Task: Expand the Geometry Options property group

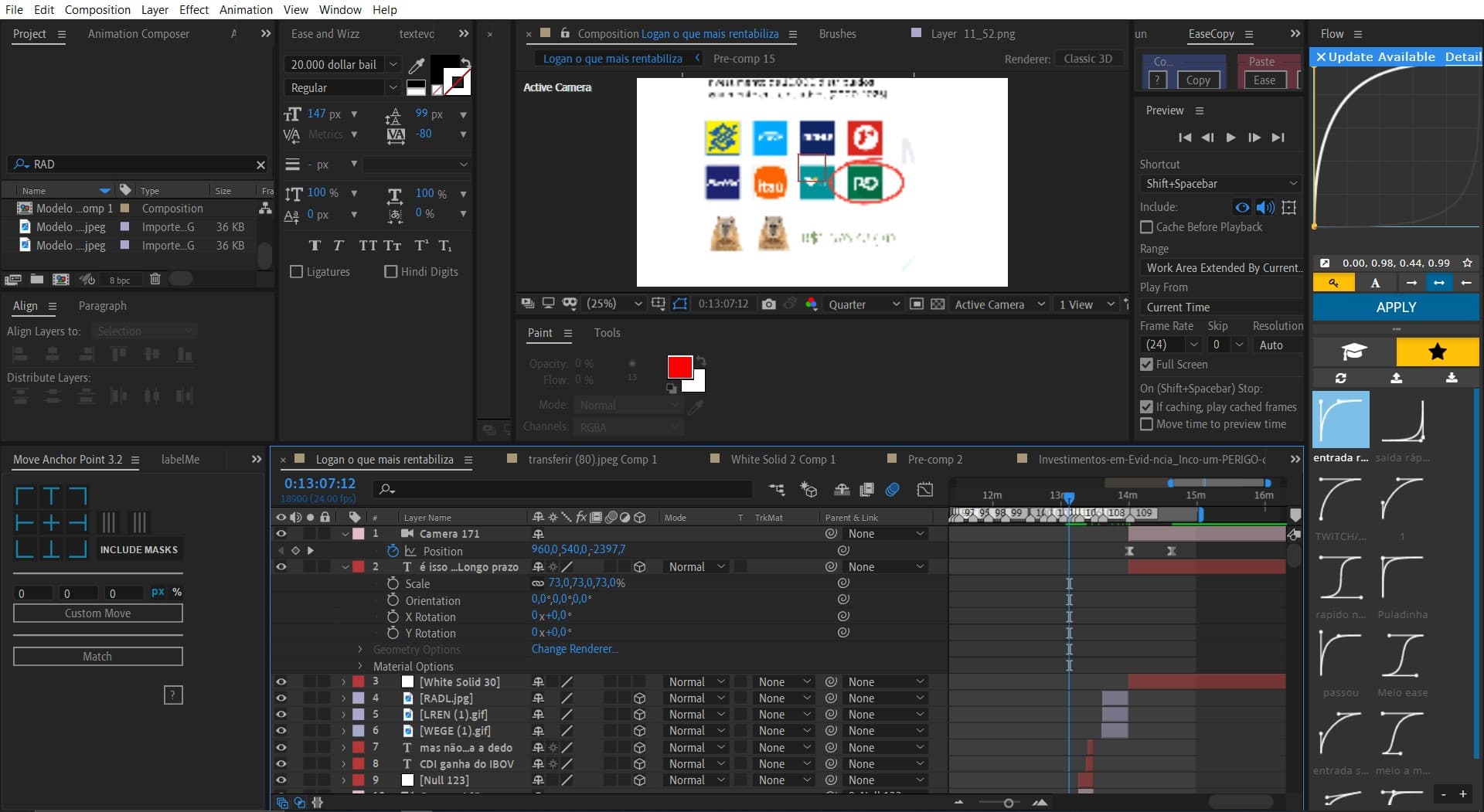Action: click(x=360, y=650)
